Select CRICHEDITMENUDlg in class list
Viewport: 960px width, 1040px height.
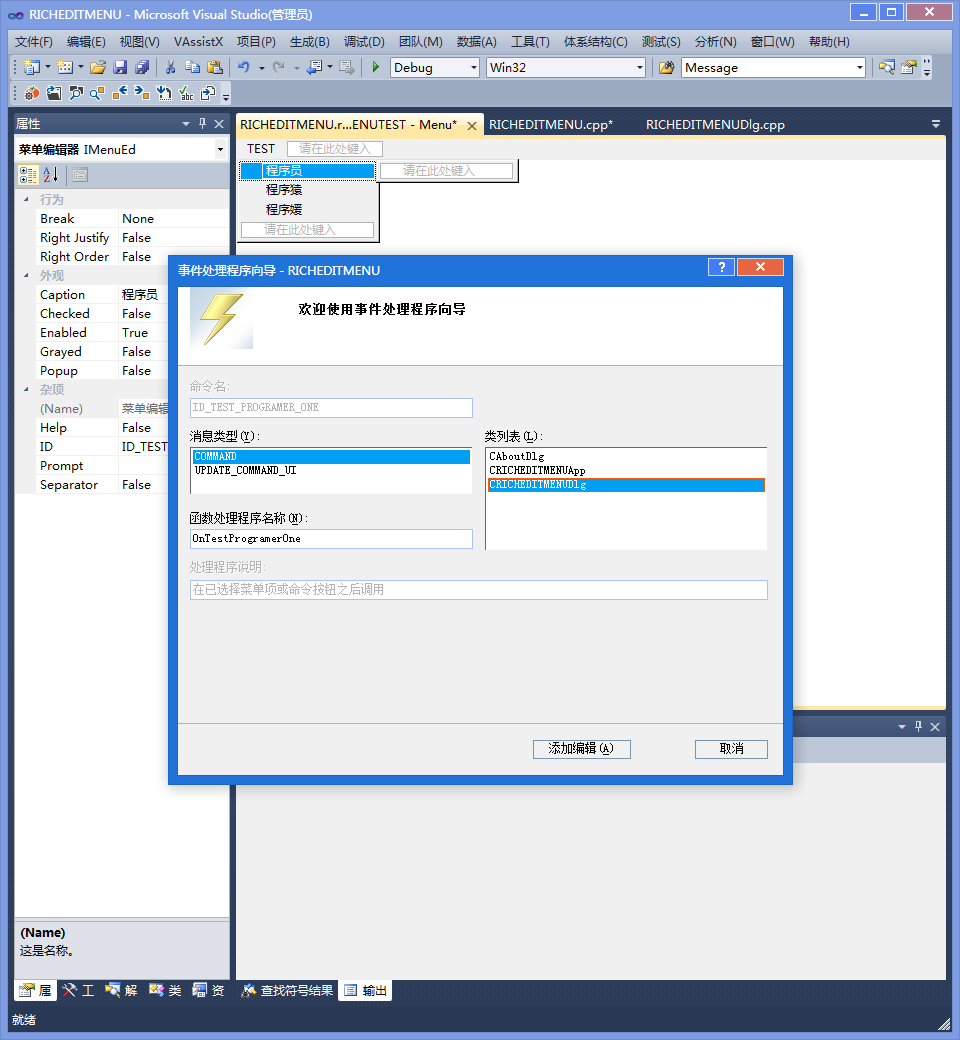(x=626, y=485)
